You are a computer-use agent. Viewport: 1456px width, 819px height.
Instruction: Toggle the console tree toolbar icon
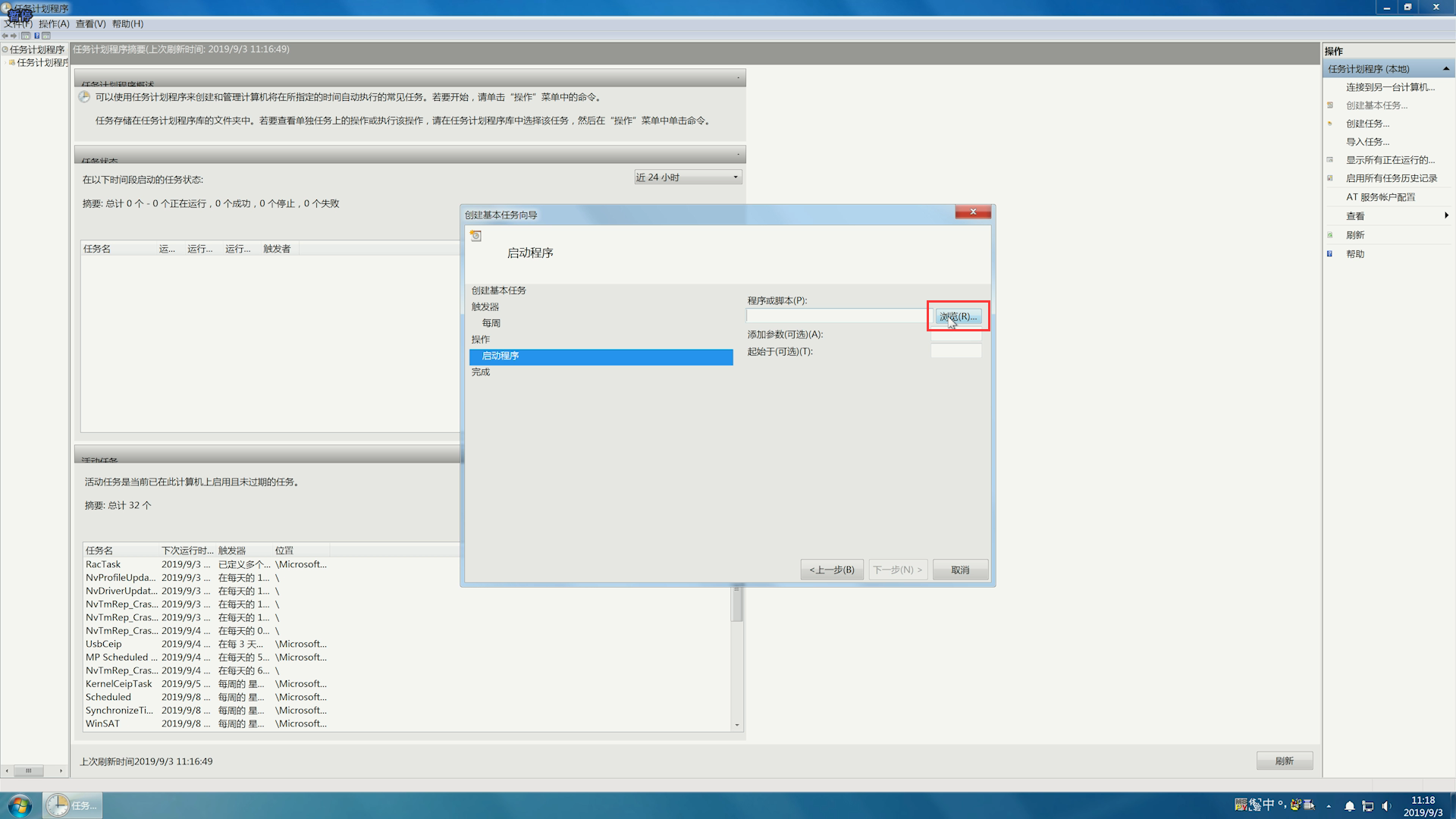tap(26, 36)
